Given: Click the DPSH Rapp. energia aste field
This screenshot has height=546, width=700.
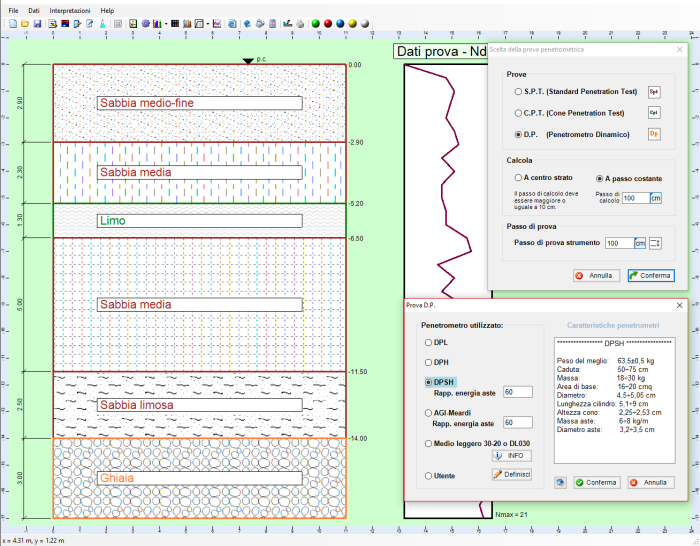Looking at the screenshot, I should [x=517, y=392].
